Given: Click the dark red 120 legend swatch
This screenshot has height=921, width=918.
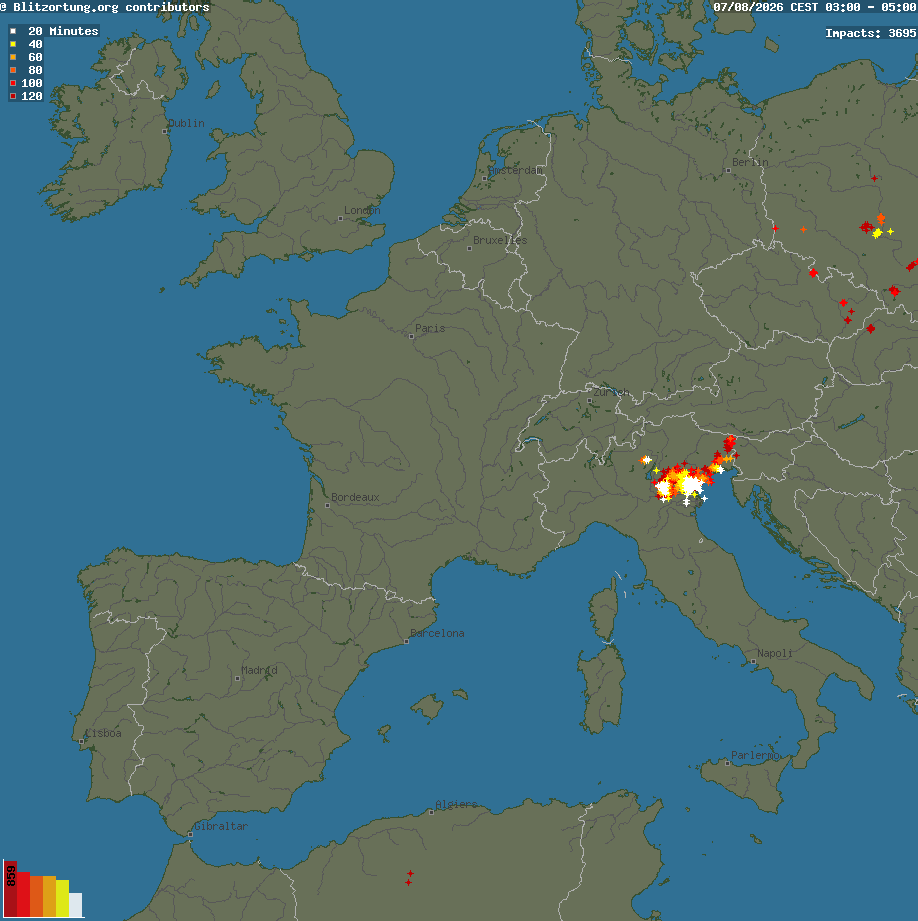Looking at the screenshot, I should (13, 96).
